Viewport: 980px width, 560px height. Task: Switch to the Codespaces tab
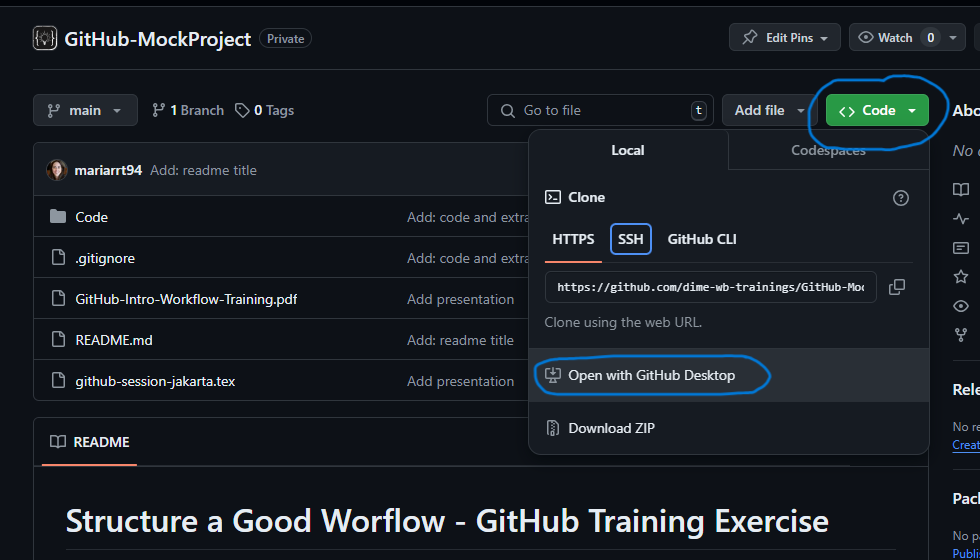(x=828, y=150)
